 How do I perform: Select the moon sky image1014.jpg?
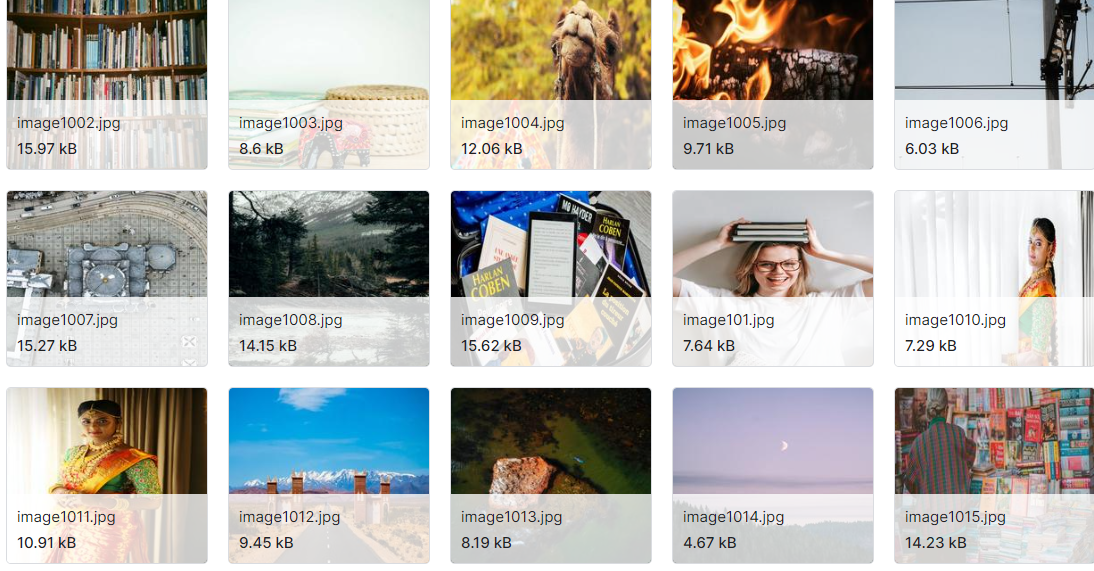click(x=772, y=475)
